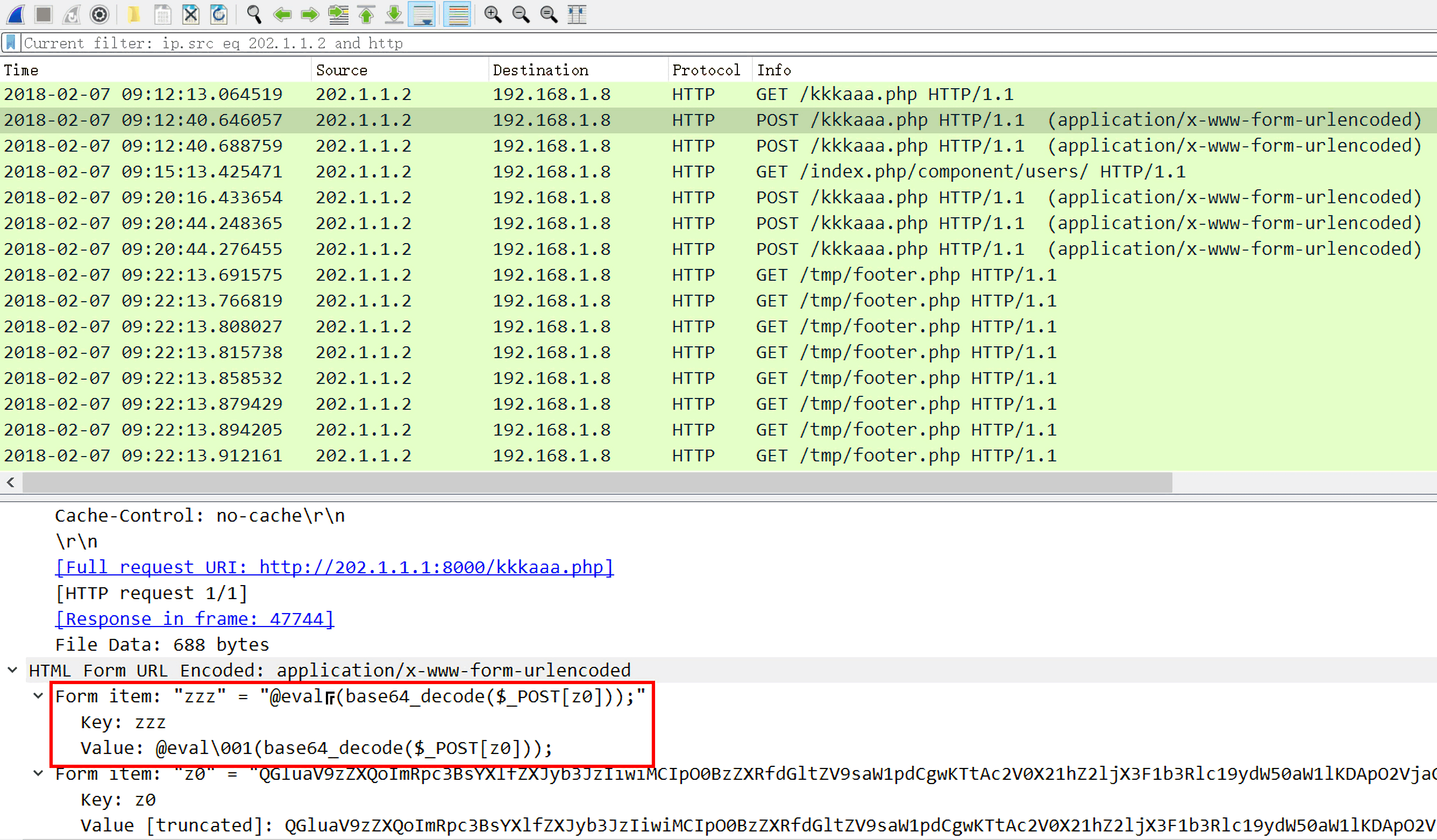The height and width of the screenshot is (840, 1437).
Task: Restart the current capture
Action: coord(72,15)
